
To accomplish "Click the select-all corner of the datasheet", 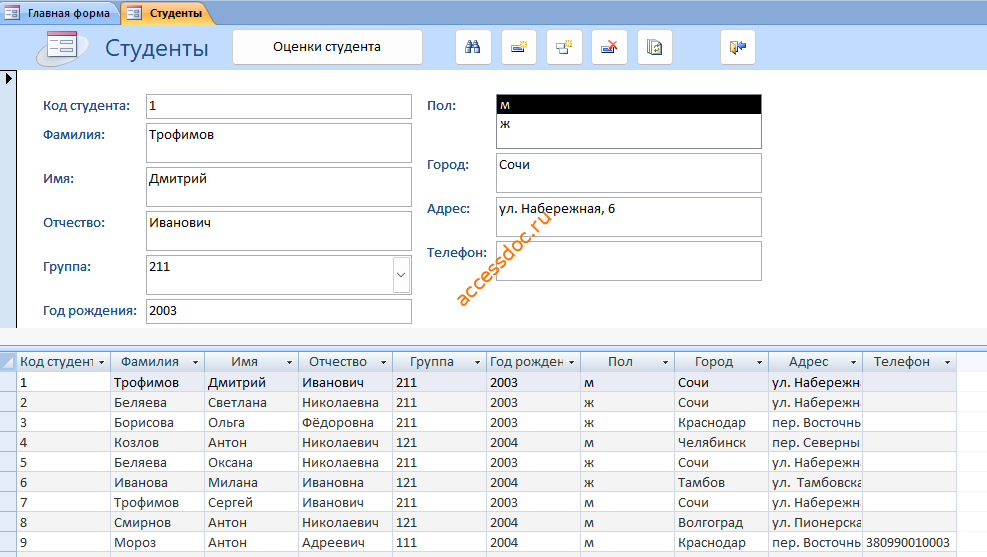I will [8, 362].
